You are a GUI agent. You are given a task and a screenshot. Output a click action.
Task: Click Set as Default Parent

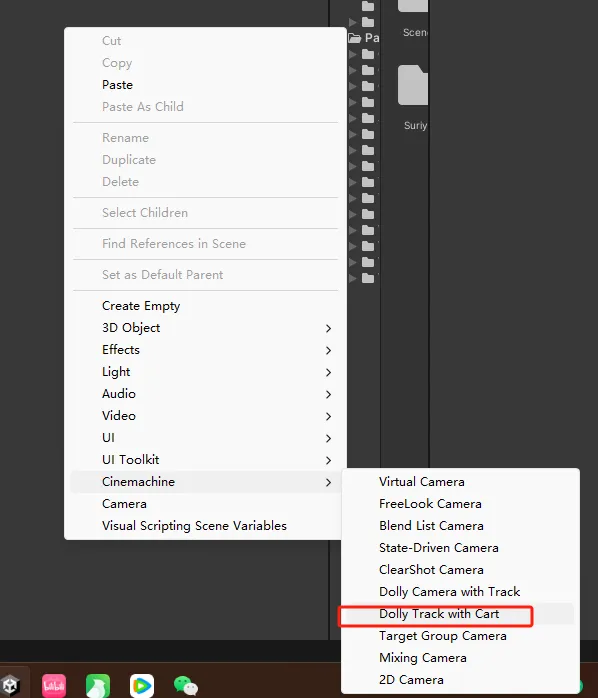point(205,274)
